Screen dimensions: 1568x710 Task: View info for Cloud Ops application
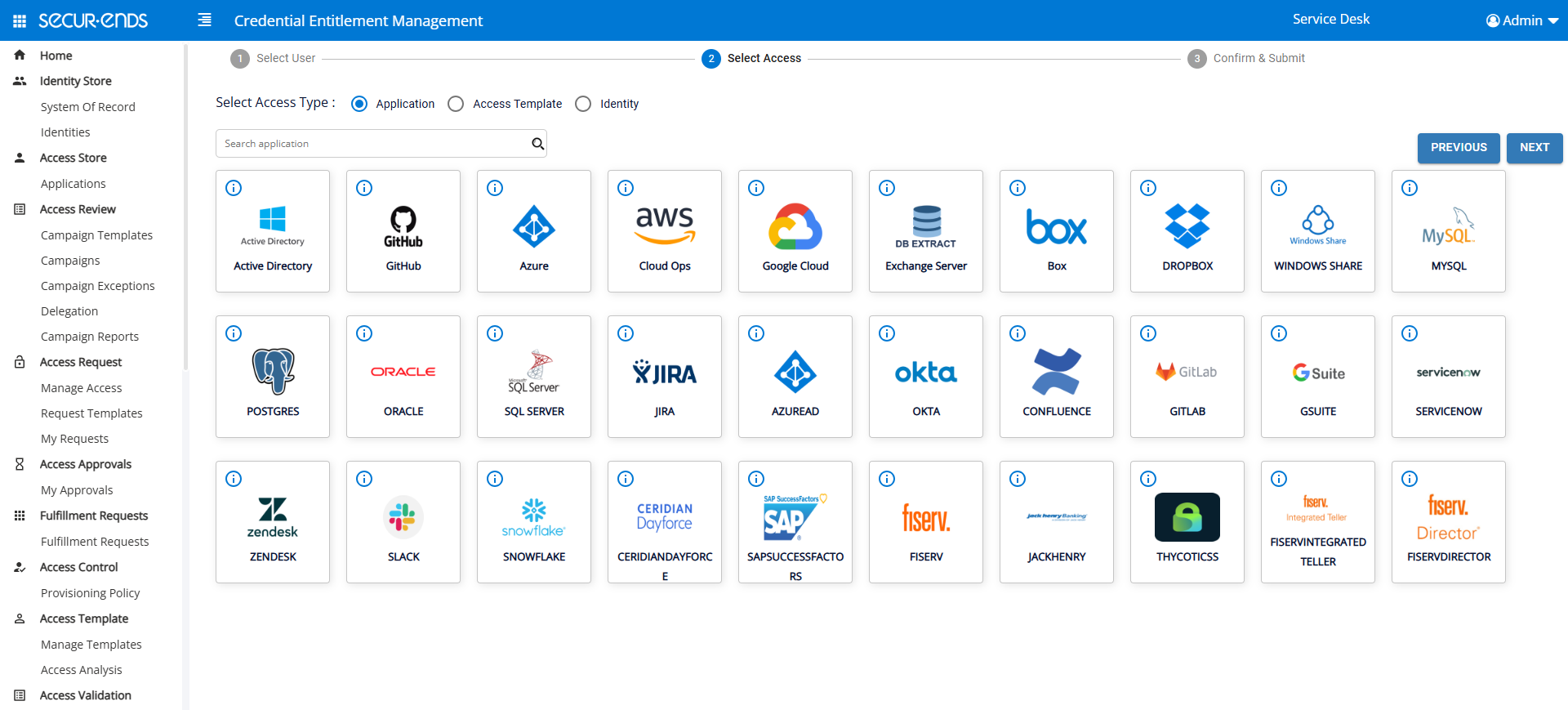pyautogui.click(x=626, y=188)
